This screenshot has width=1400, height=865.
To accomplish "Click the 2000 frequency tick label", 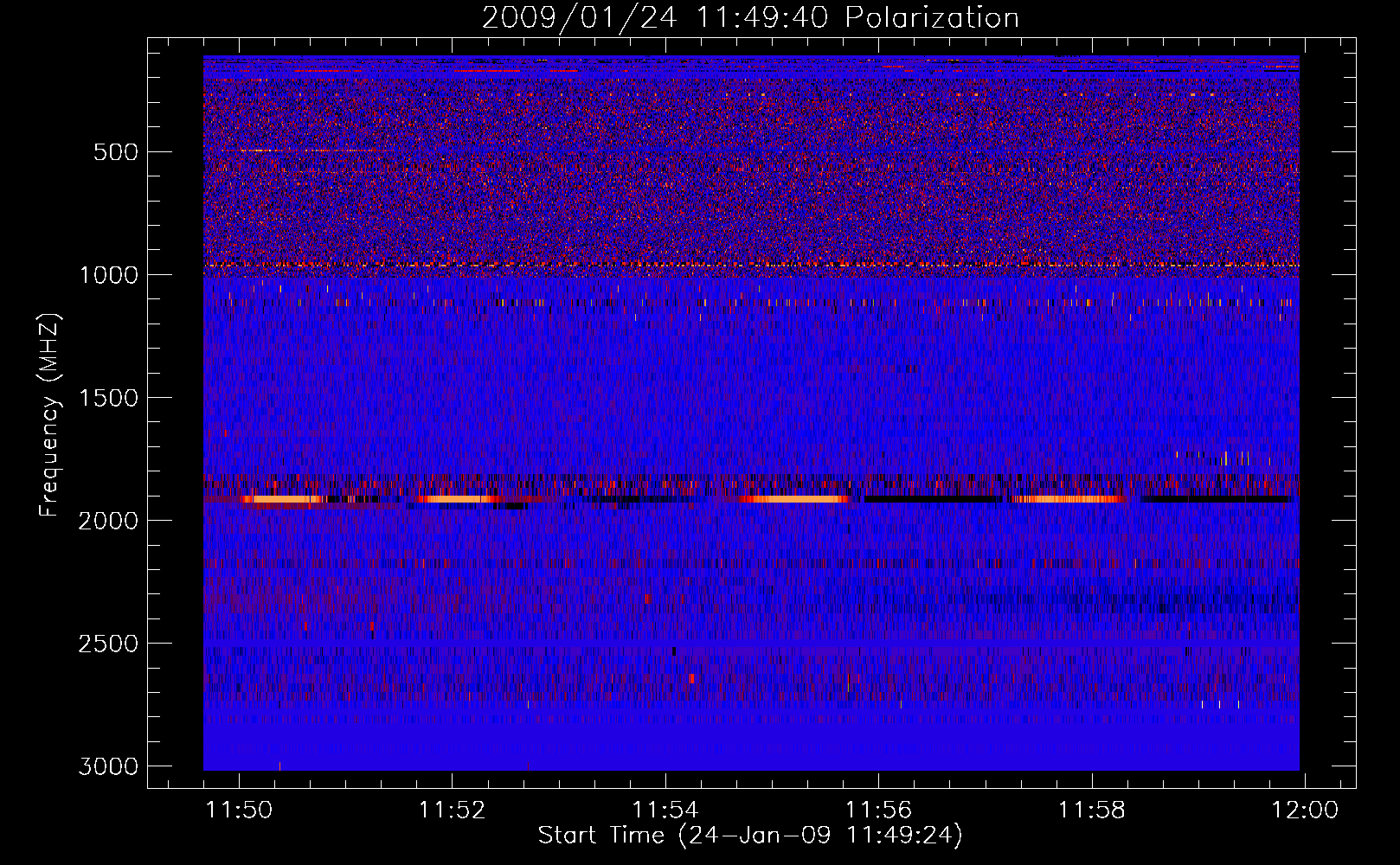I will (108, 521).
